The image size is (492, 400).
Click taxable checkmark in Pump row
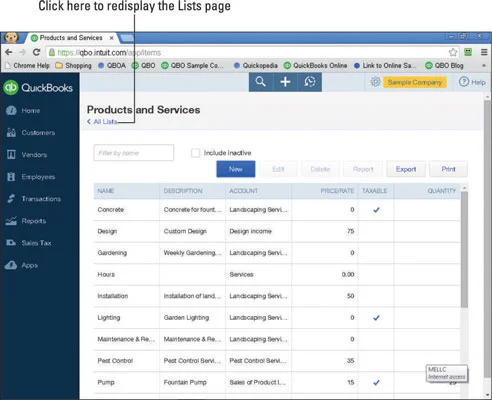376,383
